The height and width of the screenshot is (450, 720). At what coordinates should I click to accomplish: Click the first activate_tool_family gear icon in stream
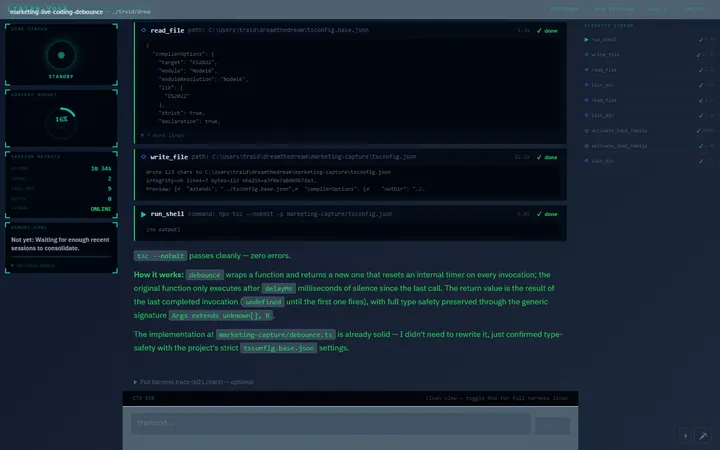coord(586,131)
